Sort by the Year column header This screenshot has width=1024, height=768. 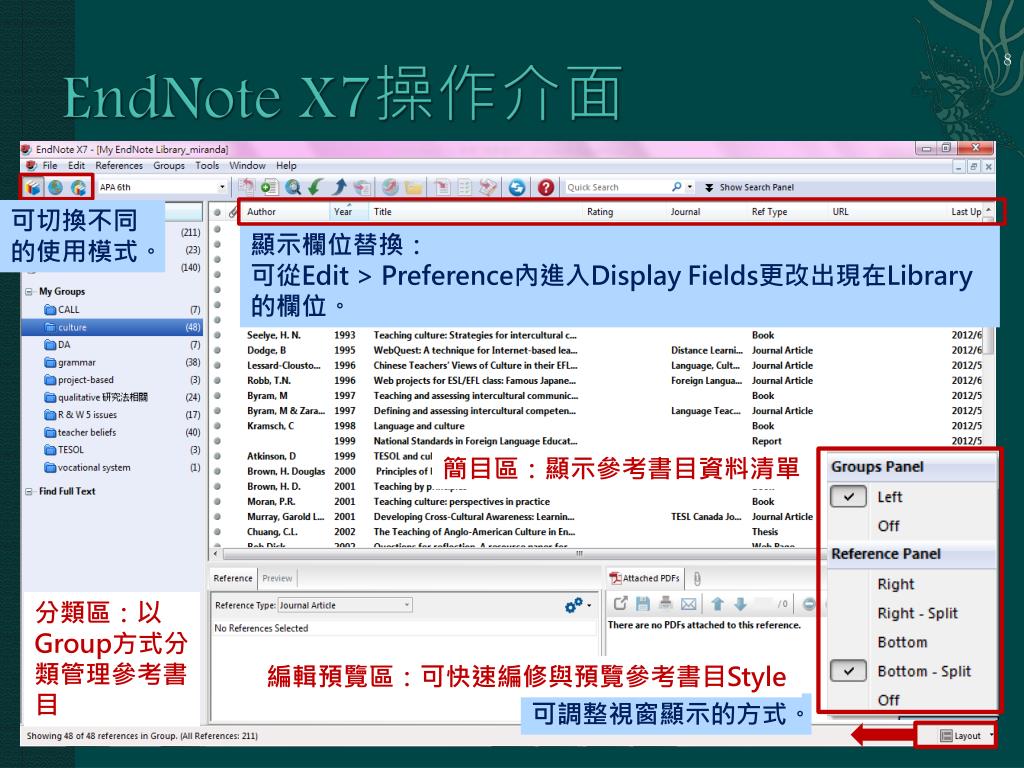(349, 212)
